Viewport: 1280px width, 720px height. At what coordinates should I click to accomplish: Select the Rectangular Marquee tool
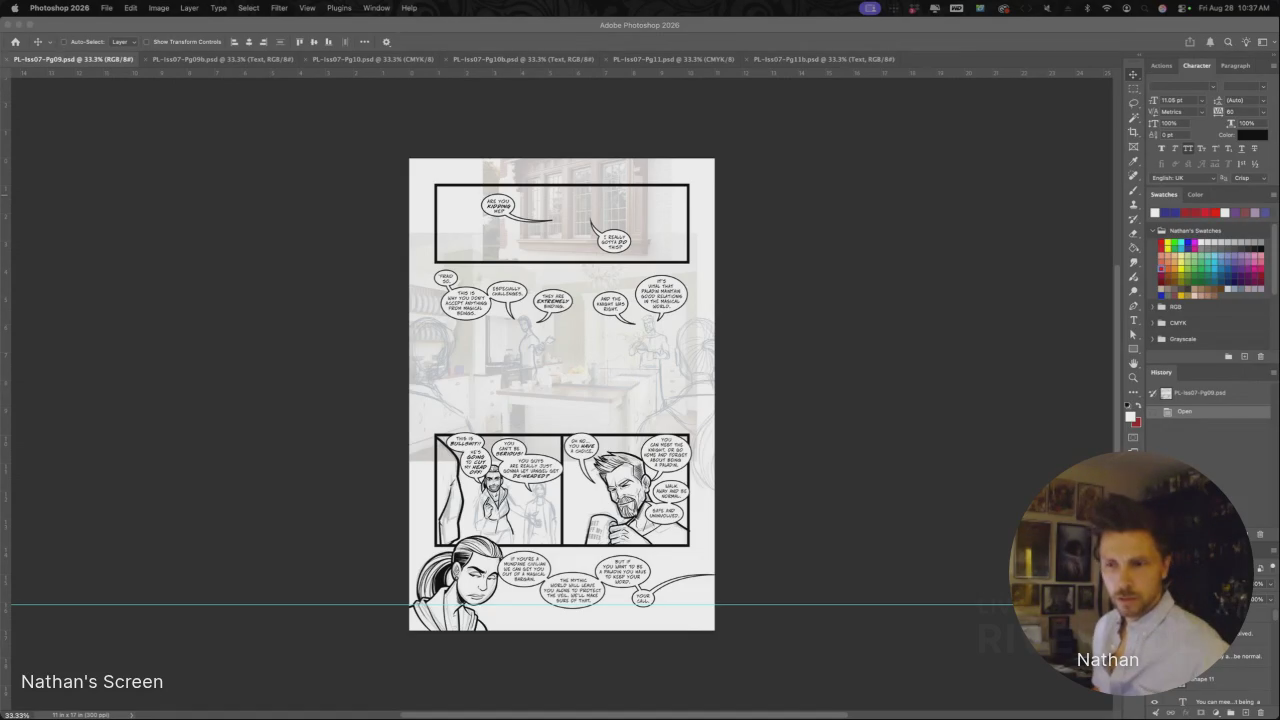tap(1133, 89)
